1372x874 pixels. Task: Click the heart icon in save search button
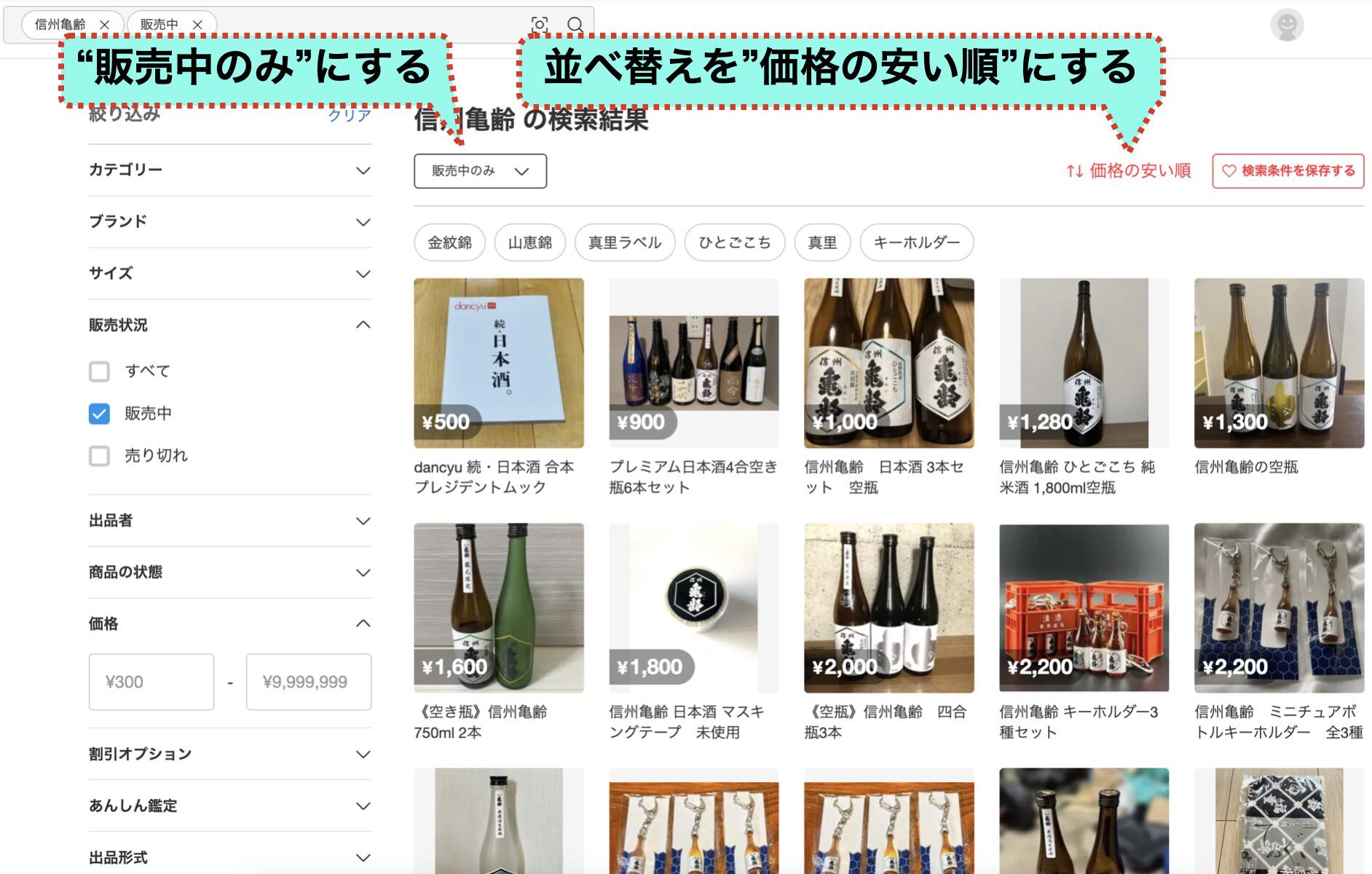pyautogui.click(x=1229, y=171)
